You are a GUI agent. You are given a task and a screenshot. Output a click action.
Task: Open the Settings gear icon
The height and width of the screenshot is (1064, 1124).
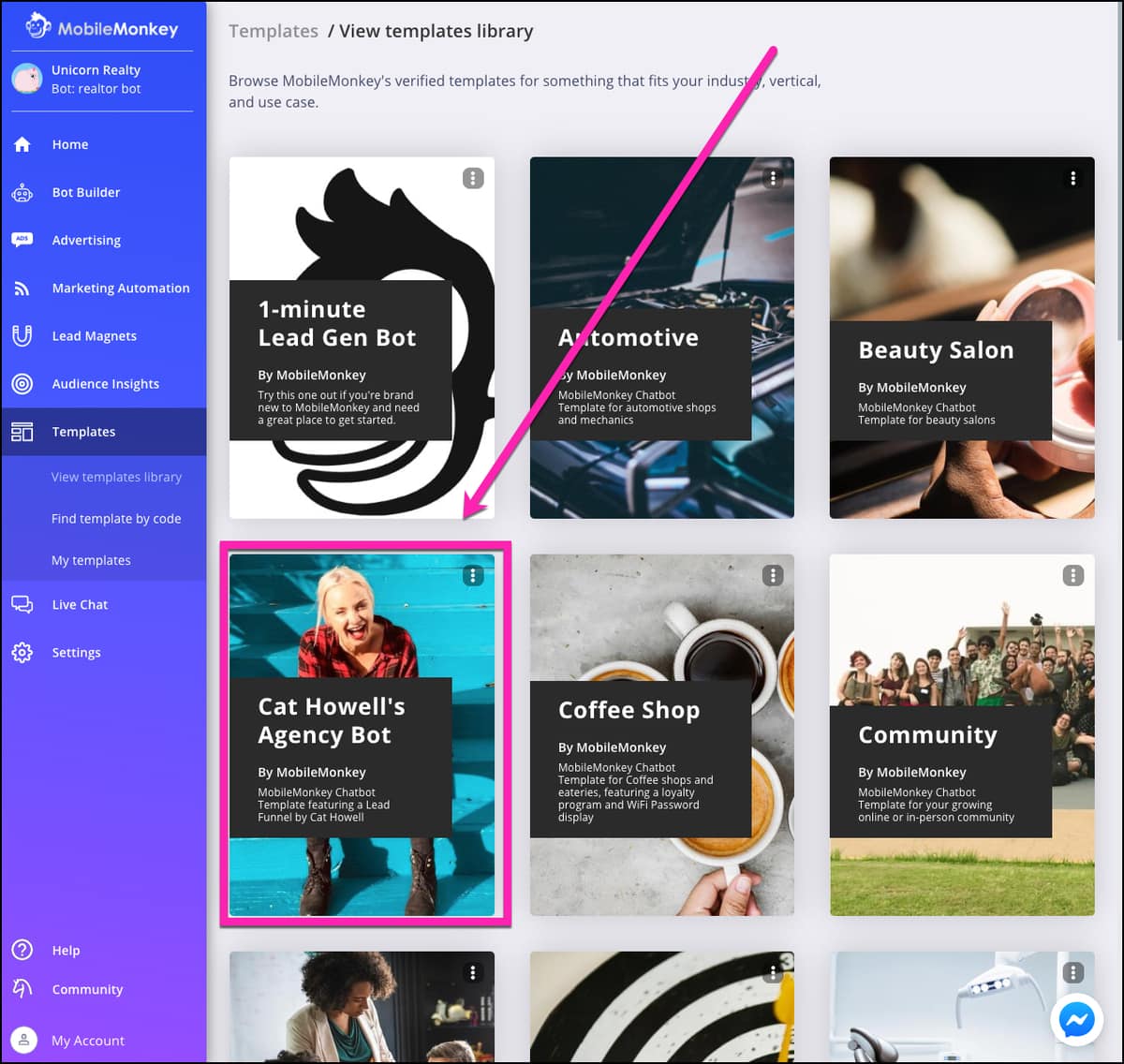tap(22, 653)
